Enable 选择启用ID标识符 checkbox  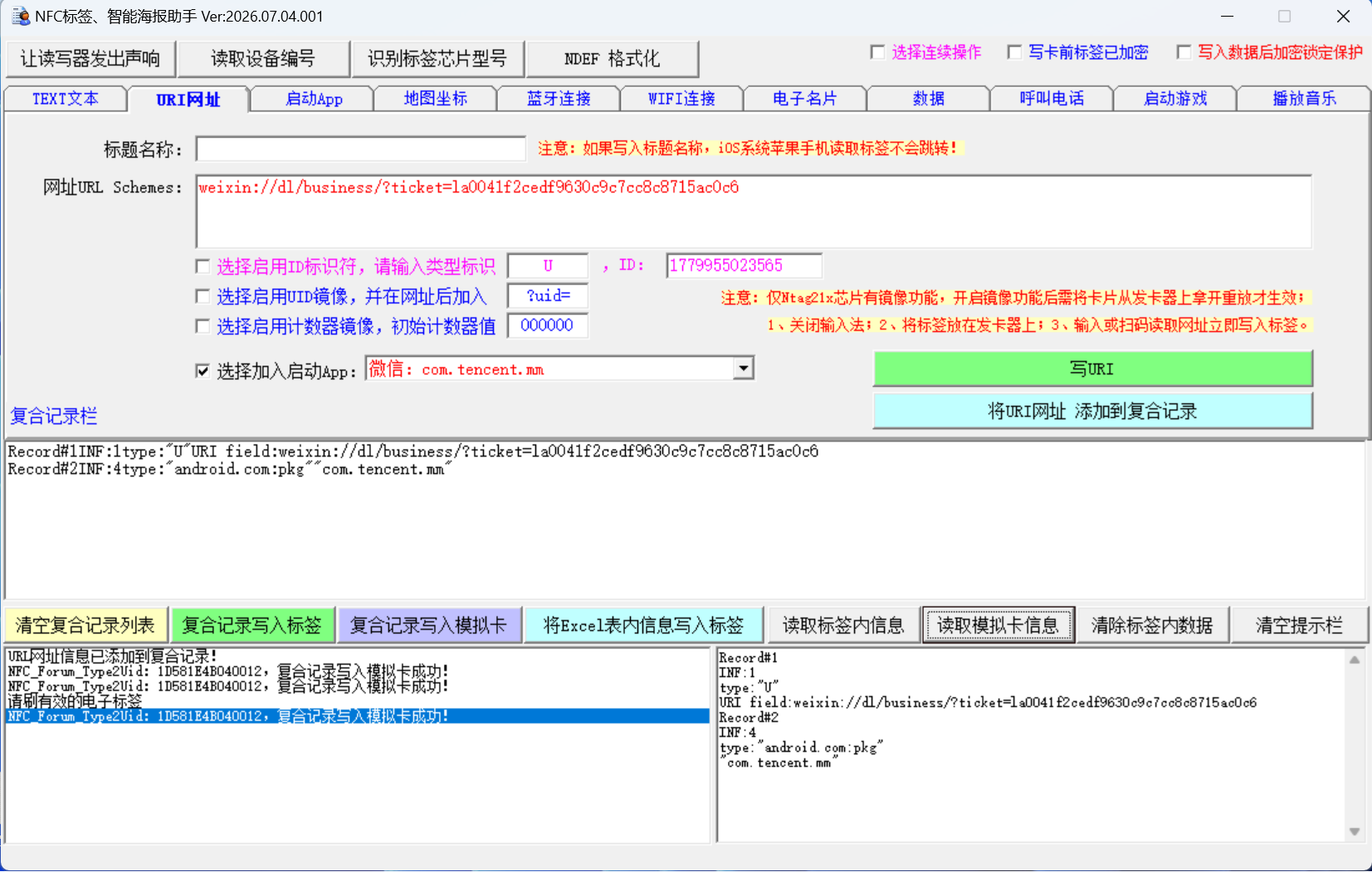pyautogui.click(x=203, y=267)
